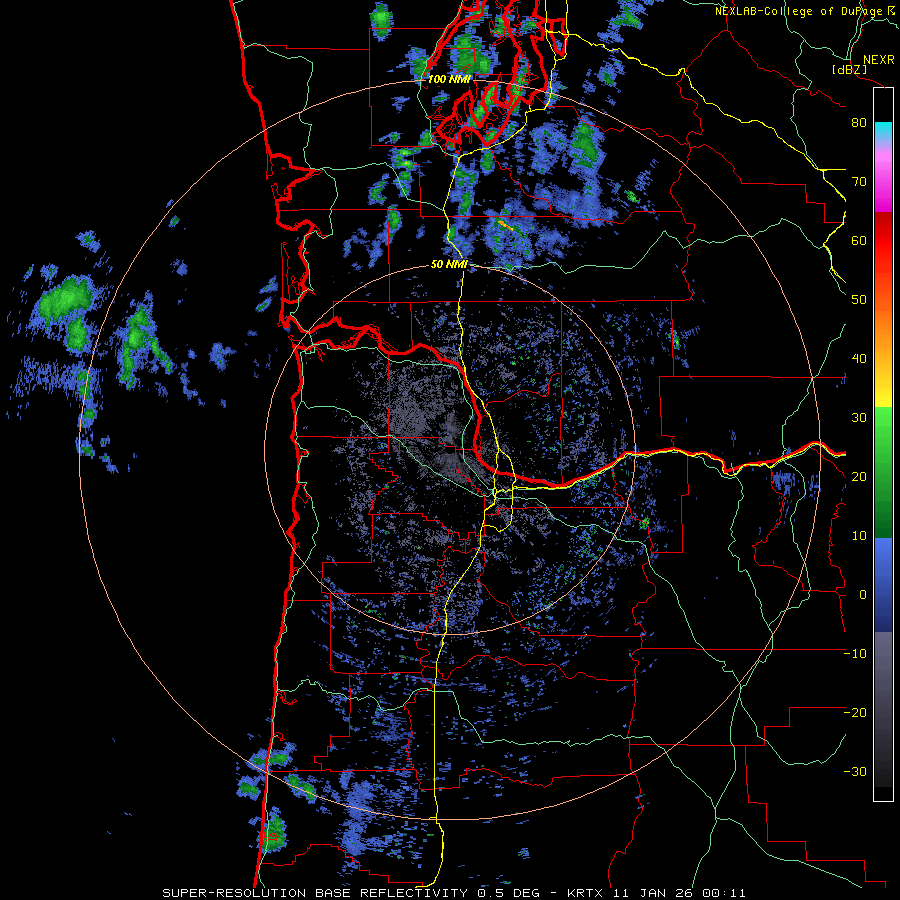Screen dimensions: 900x900
Task: Click the 11 JAN 26 00:11 timestamp
Action: pos(682,893)
